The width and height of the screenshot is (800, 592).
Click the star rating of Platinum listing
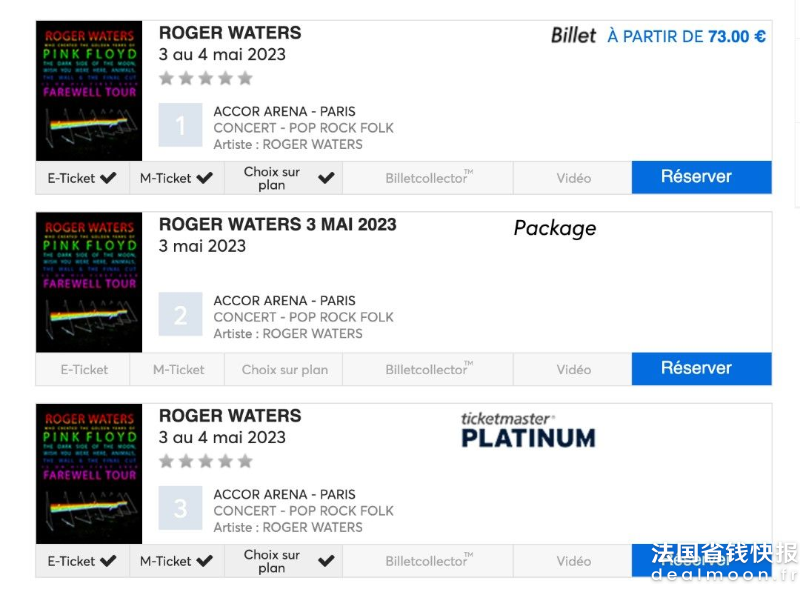point(206,461)
